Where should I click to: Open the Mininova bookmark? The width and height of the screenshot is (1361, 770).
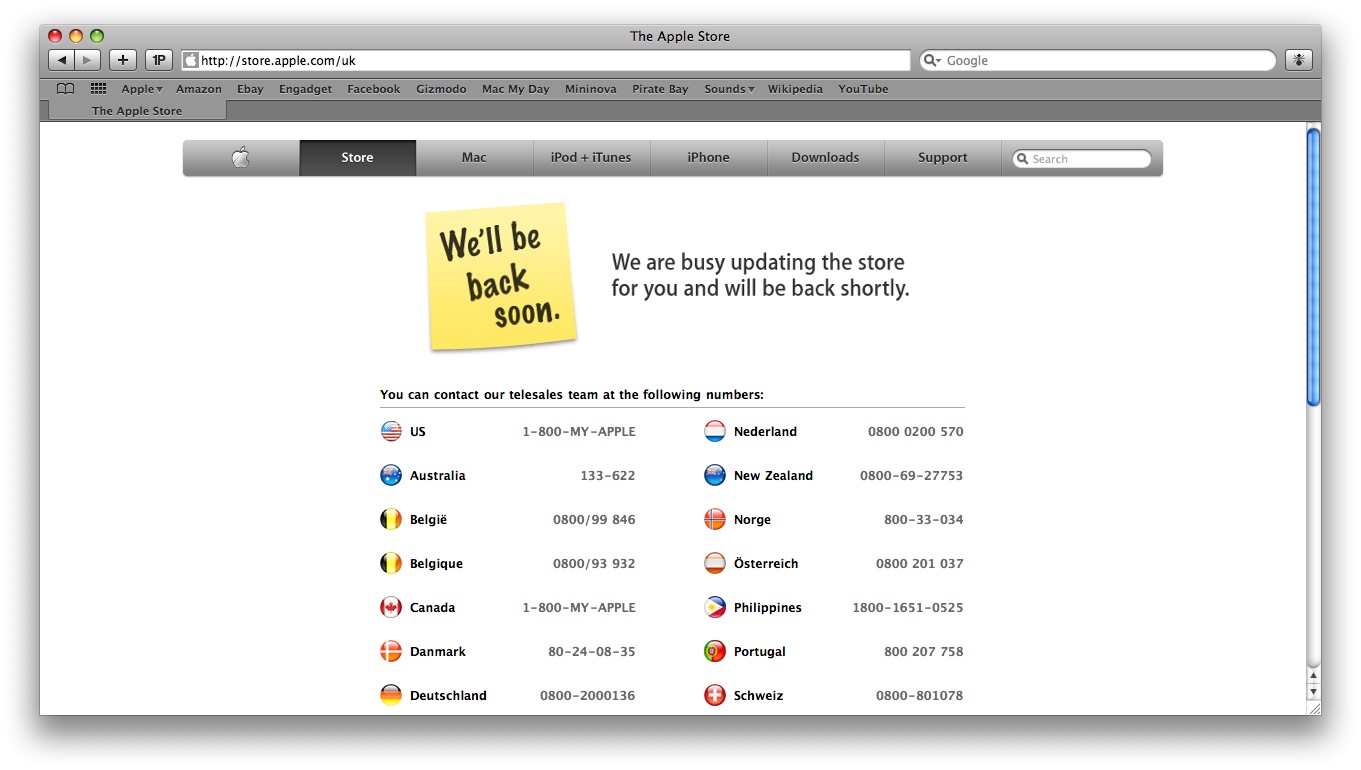590,89
